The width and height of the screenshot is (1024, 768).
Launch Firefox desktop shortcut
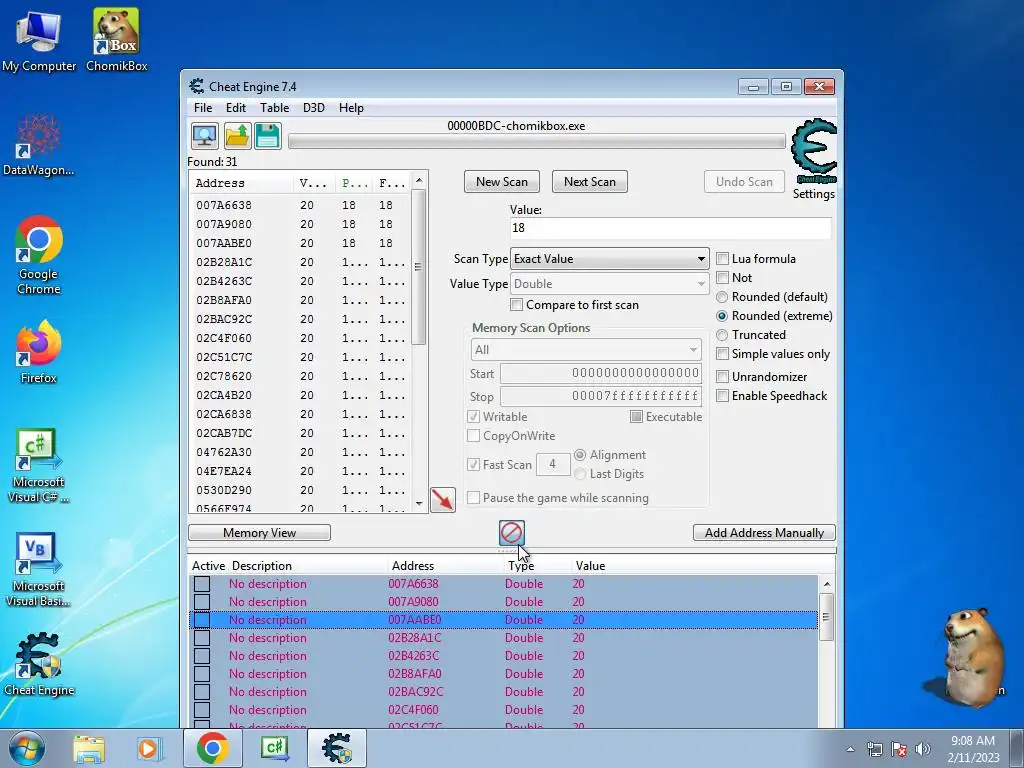[x=39, y=351]
